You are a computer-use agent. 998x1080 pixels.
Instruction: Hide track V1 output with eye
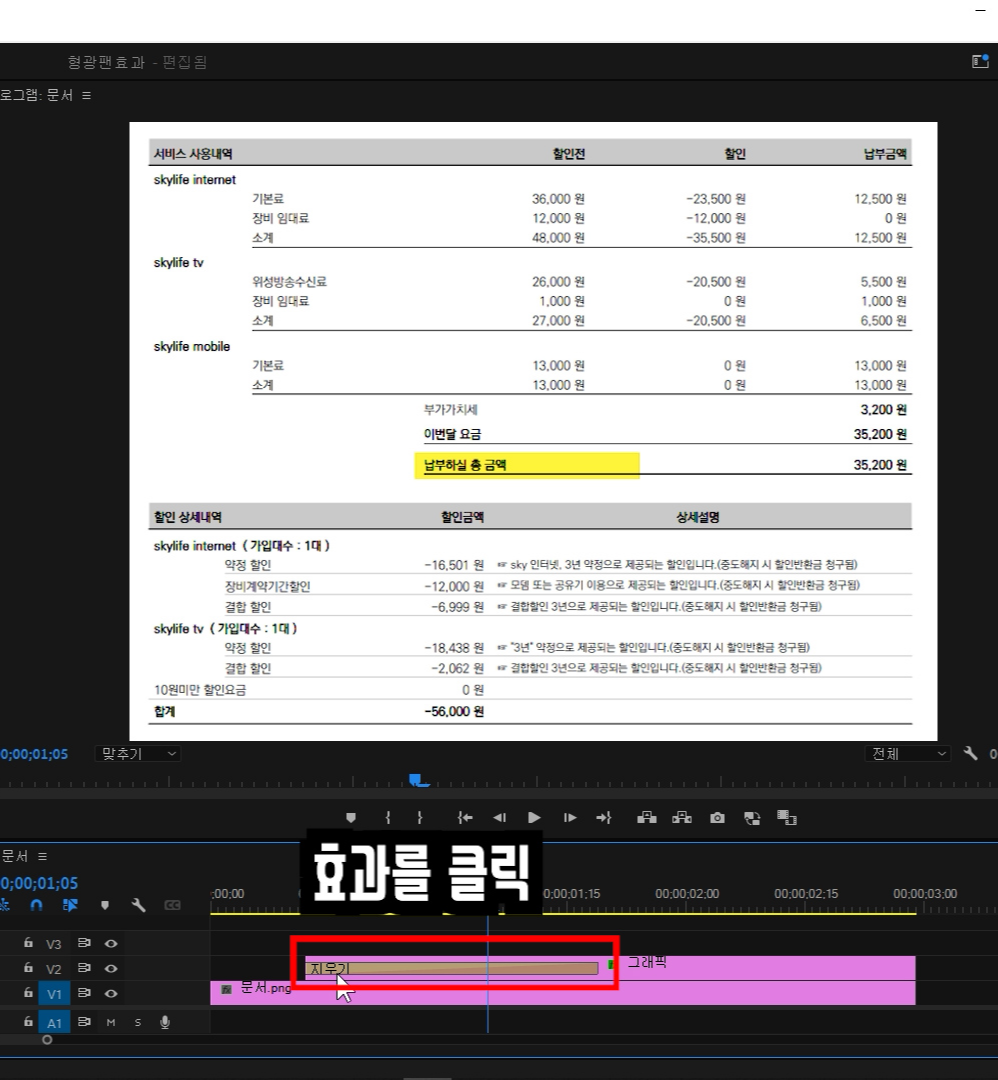tap(111, 993)
